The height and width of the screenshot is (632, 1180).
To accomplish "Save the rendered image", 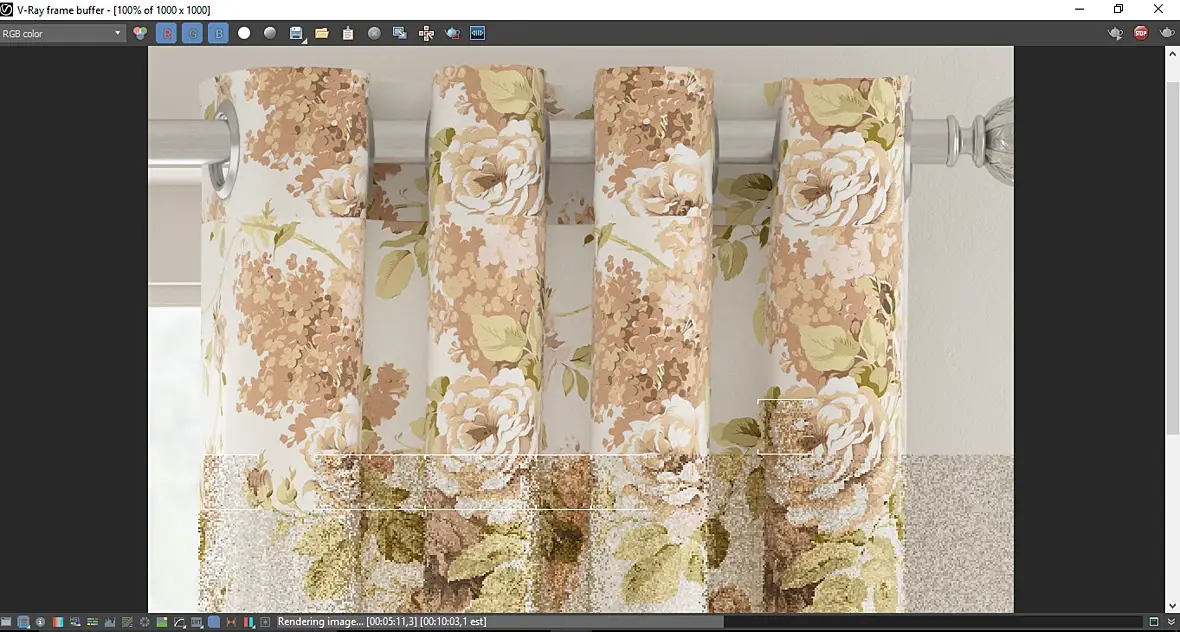I will coord(296,33).
